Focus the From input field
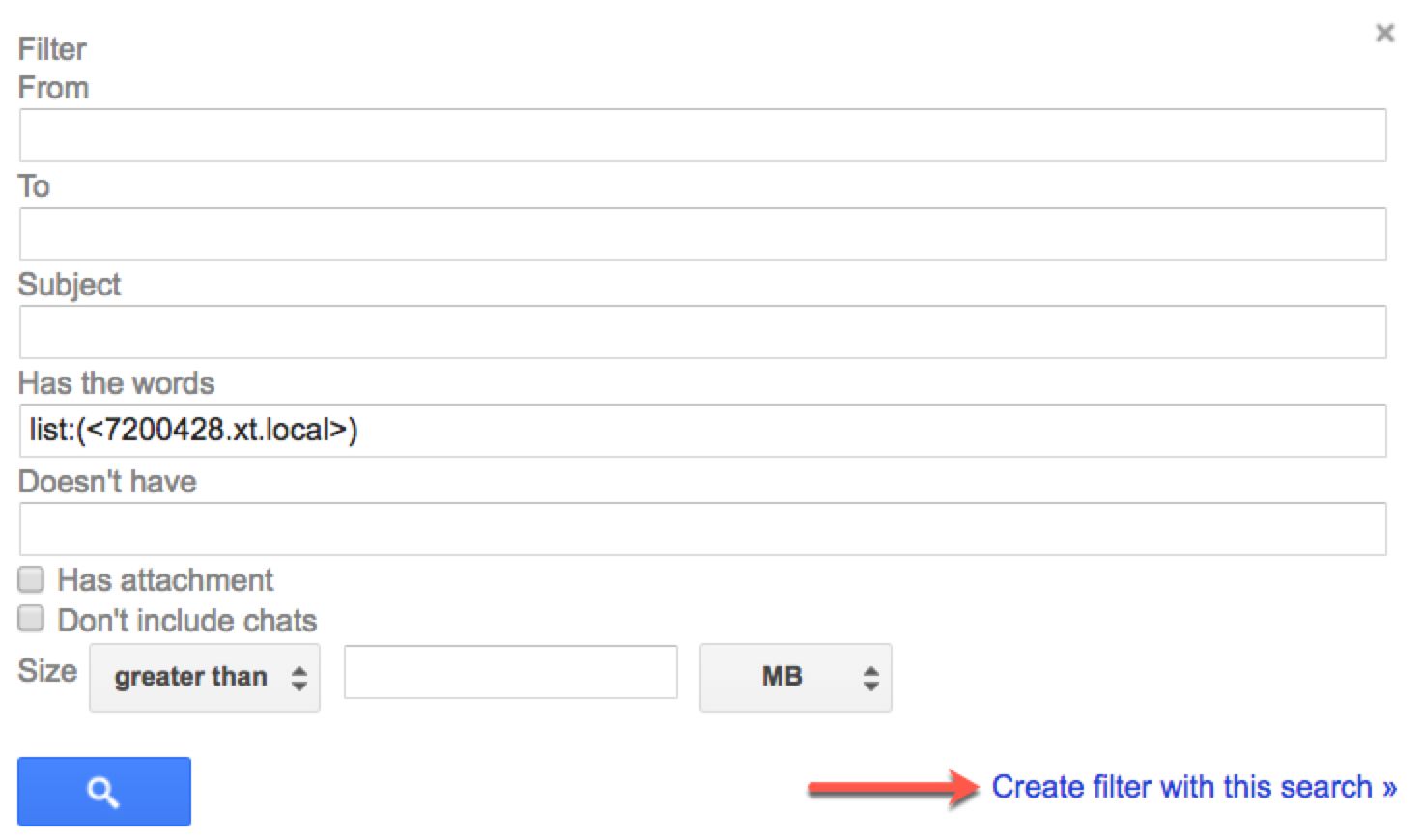Screen dimensions: 1422x840 [x=702, y=135]
